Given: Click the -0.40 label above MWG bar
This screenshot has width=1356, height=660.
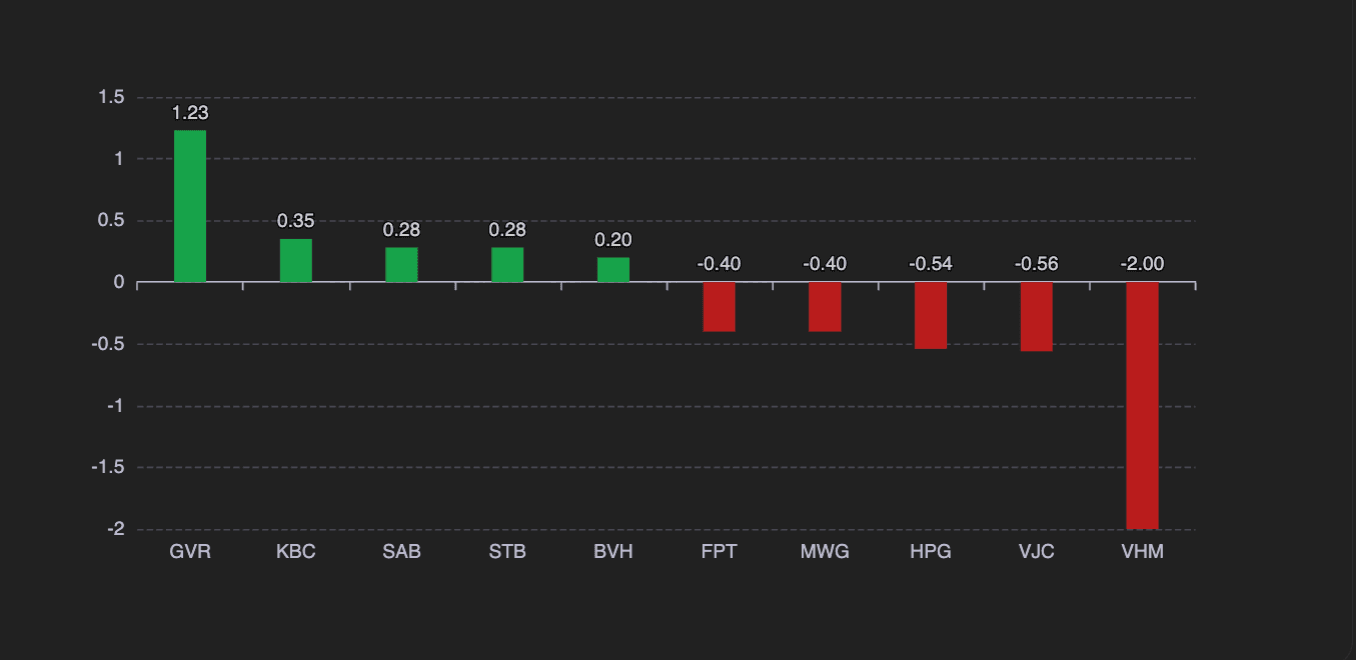Looking at the screenshot, I should tap(825, 264).
